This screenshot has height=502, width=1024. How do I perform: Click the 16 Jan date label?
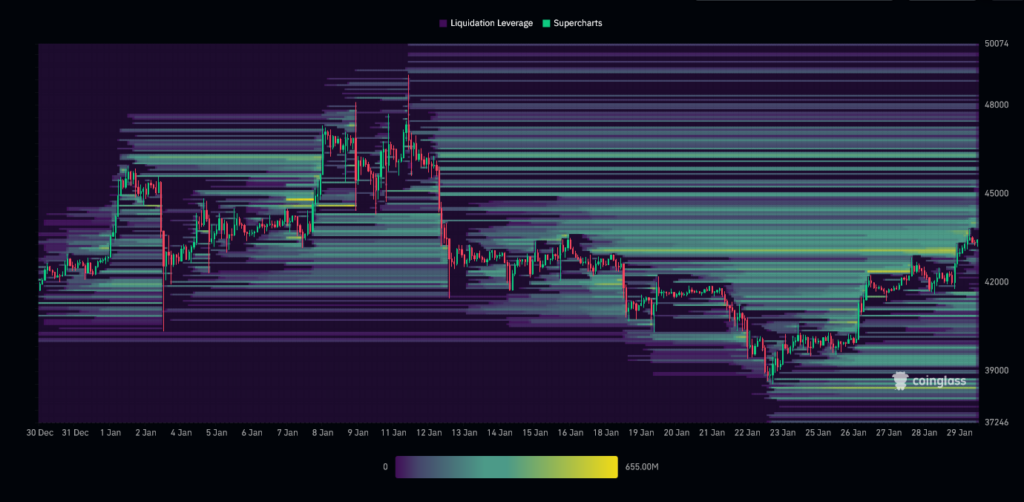click(x=570, y=432)
